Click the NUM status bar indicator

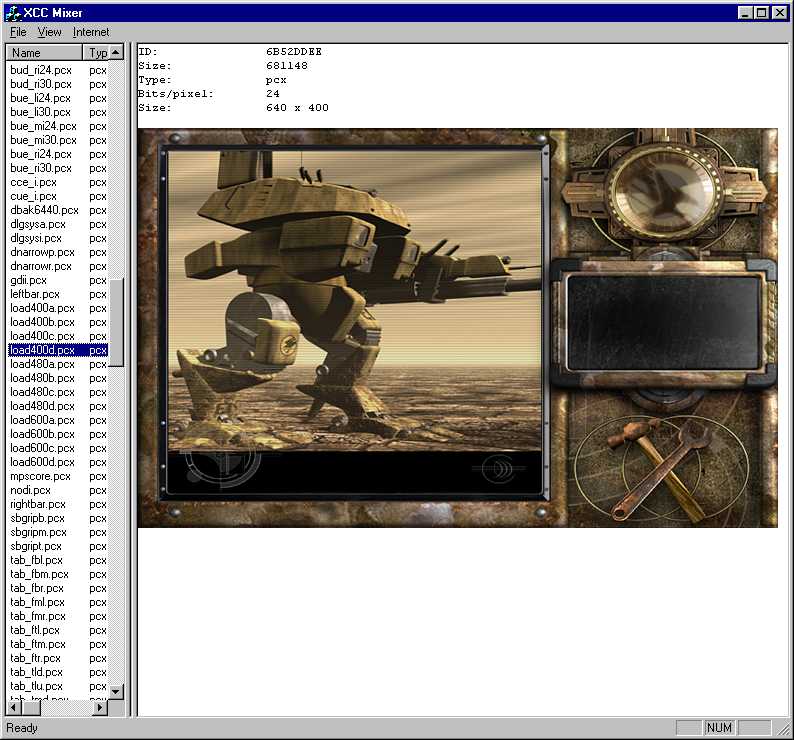(719, 728)
